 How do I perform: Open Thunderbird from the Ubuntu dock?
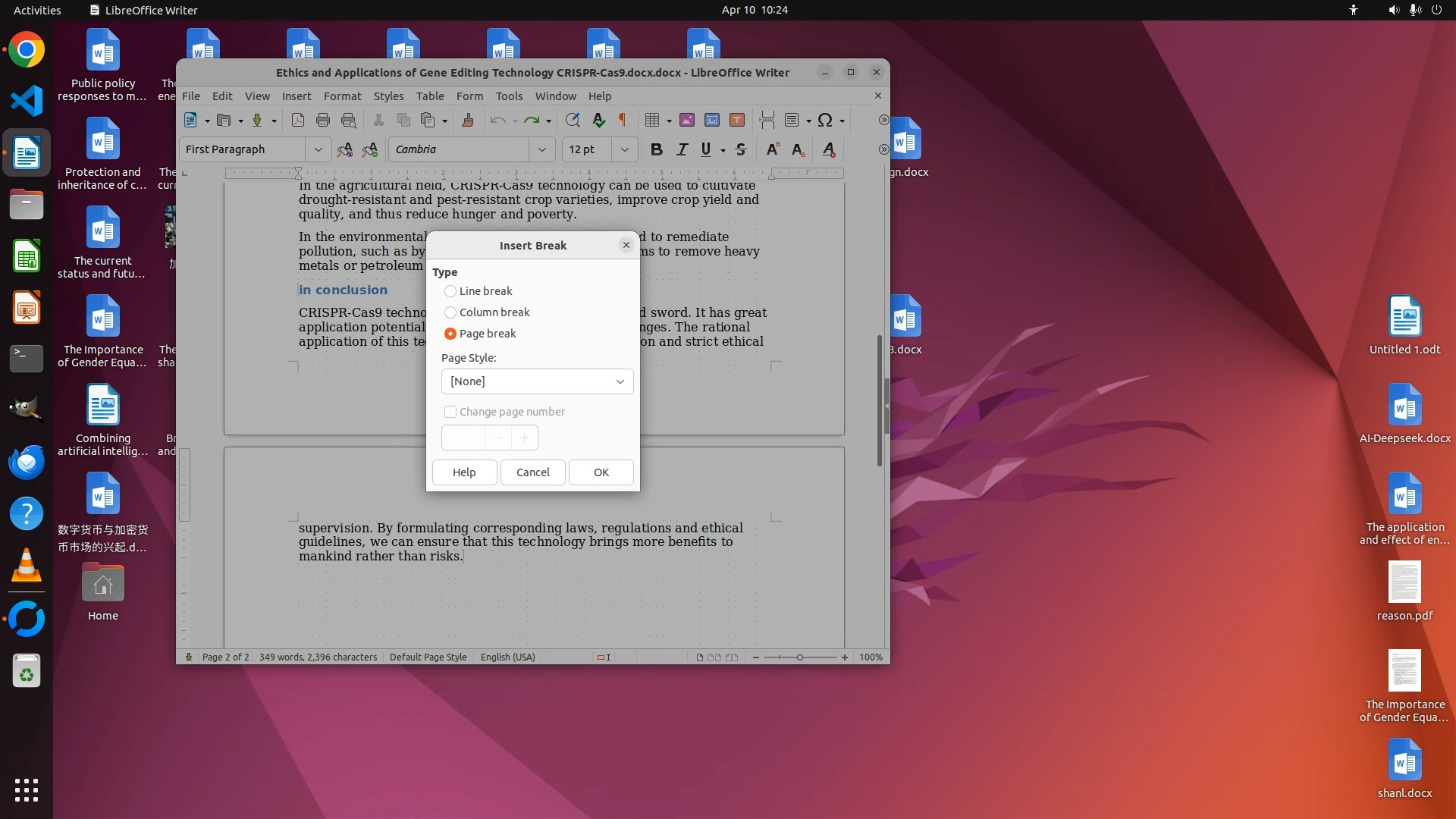tap(27, 461)
